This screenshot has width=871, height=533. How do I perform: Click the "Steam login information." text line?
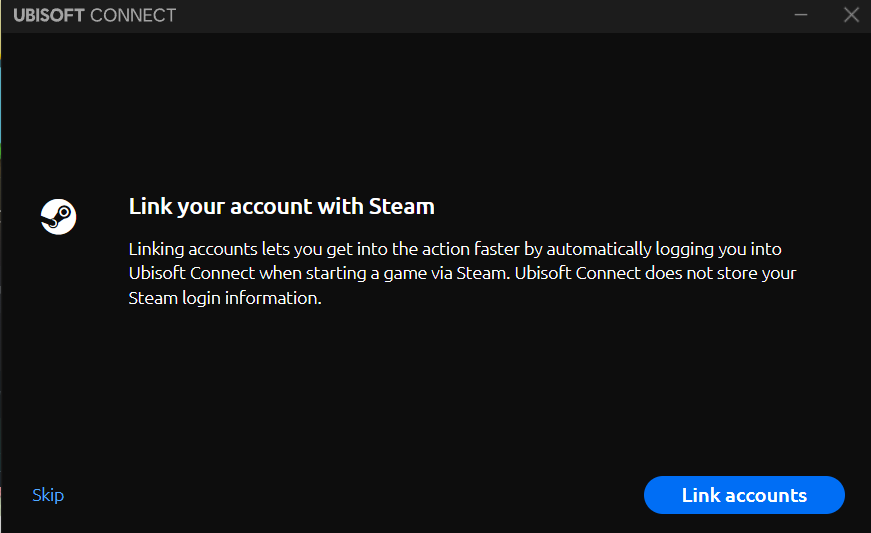(225, 298)
